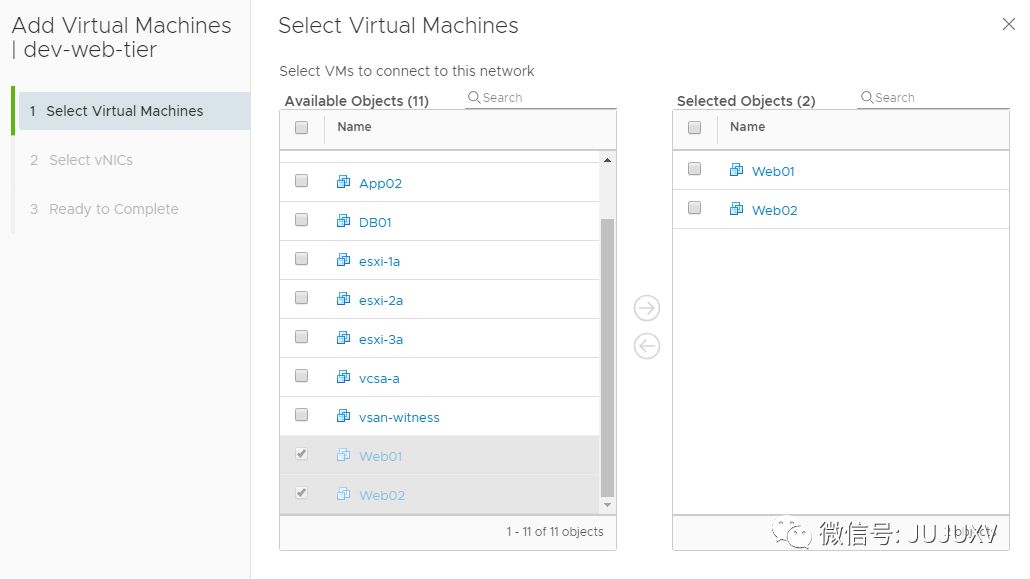Tick the esxi-2a checkbox
This screenshot has height=579, width=1030.
(301, 298)
